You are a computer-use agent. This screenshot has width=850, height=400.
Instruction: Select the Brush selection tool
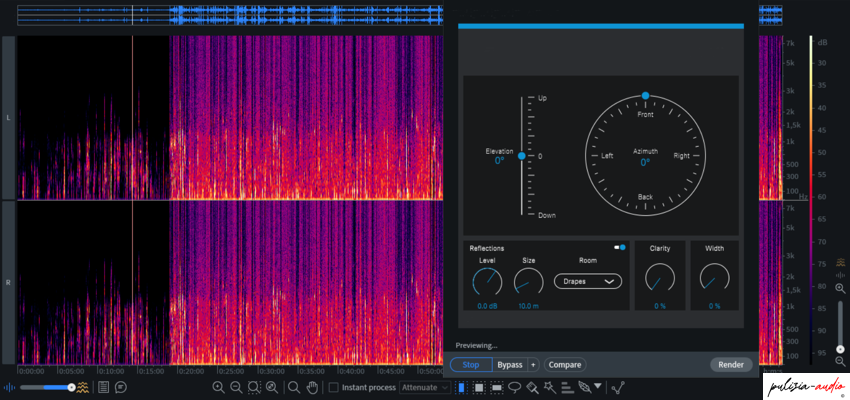(532, 388)
